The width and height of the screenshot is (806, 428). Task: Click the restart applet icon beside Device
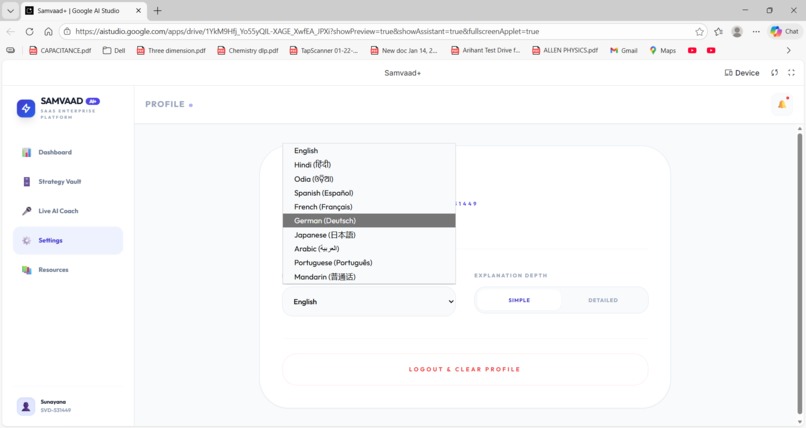775,73
